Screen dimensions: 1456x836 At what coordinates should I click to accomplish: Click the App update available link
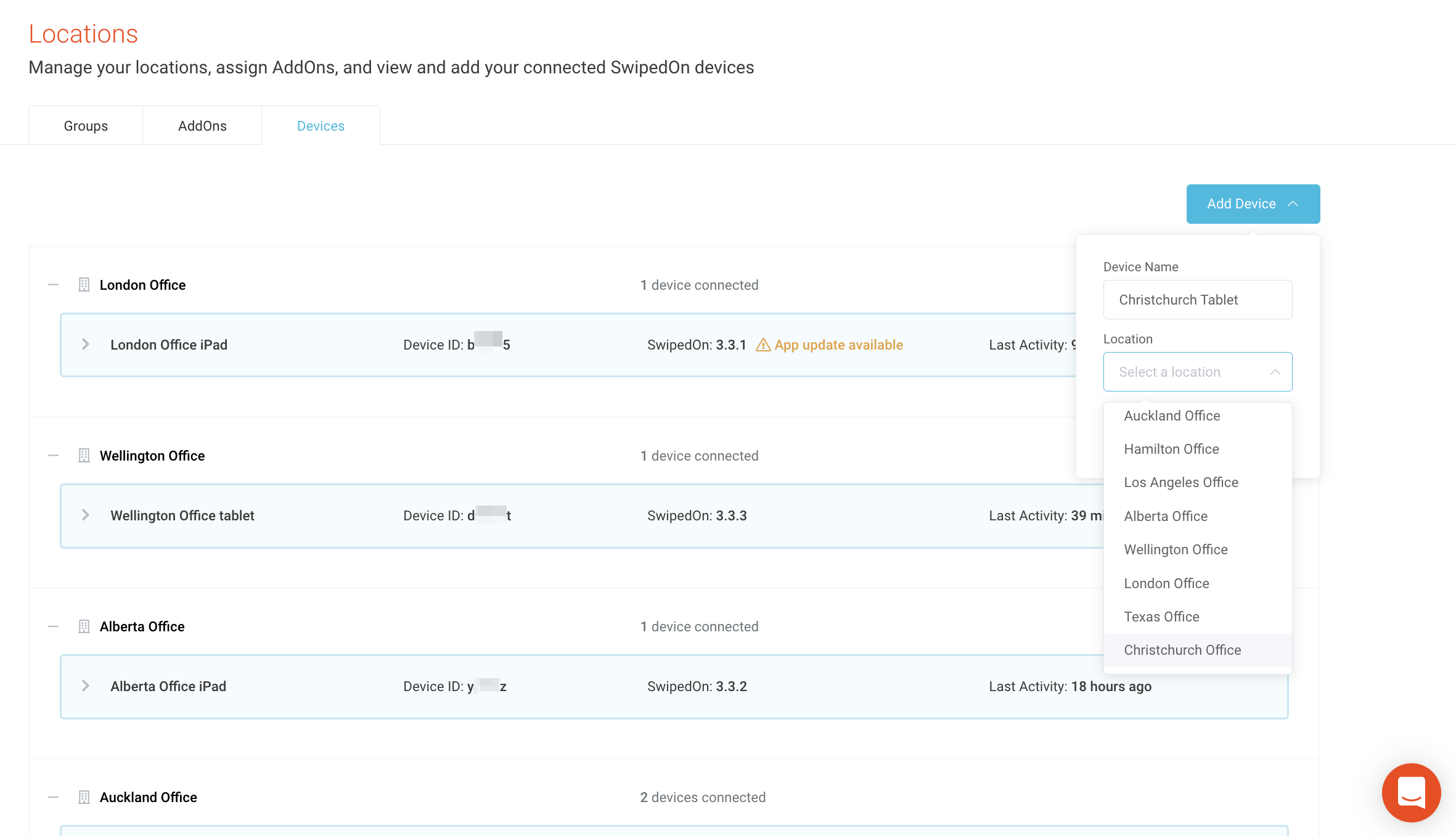tap(838, 345)
